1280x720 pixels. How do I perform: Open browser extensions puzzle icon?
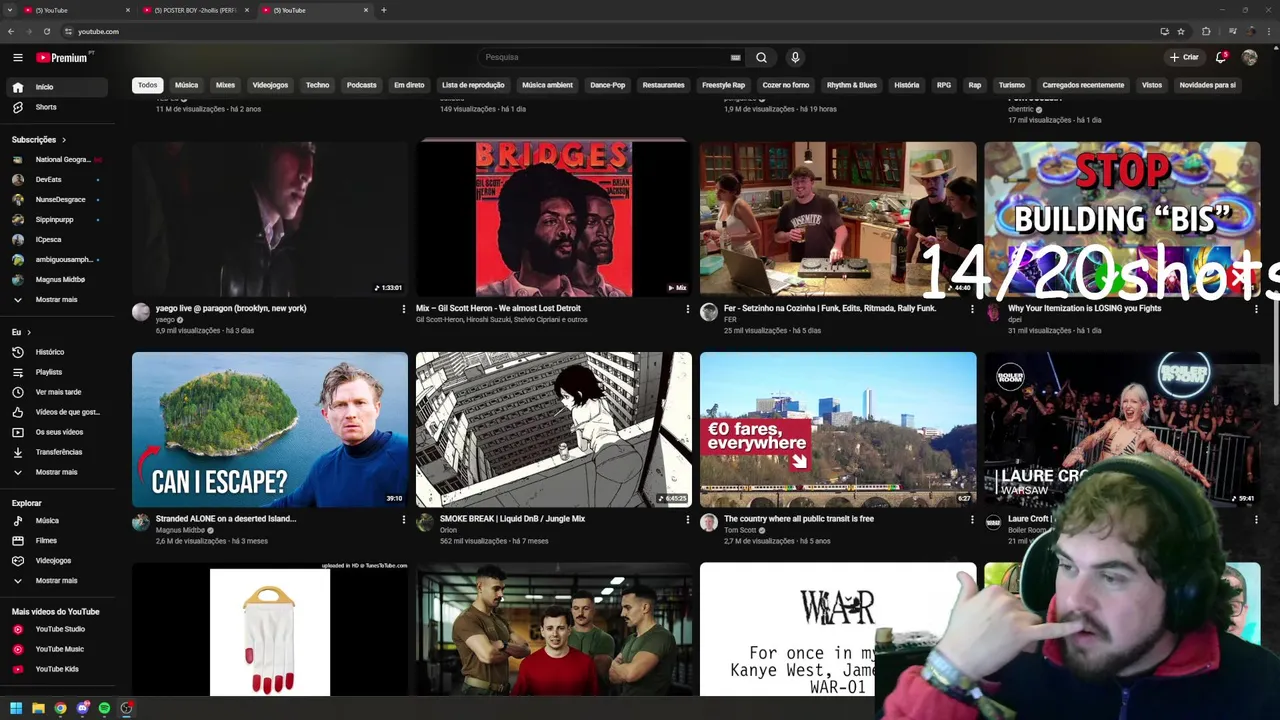click(1206, 31)
